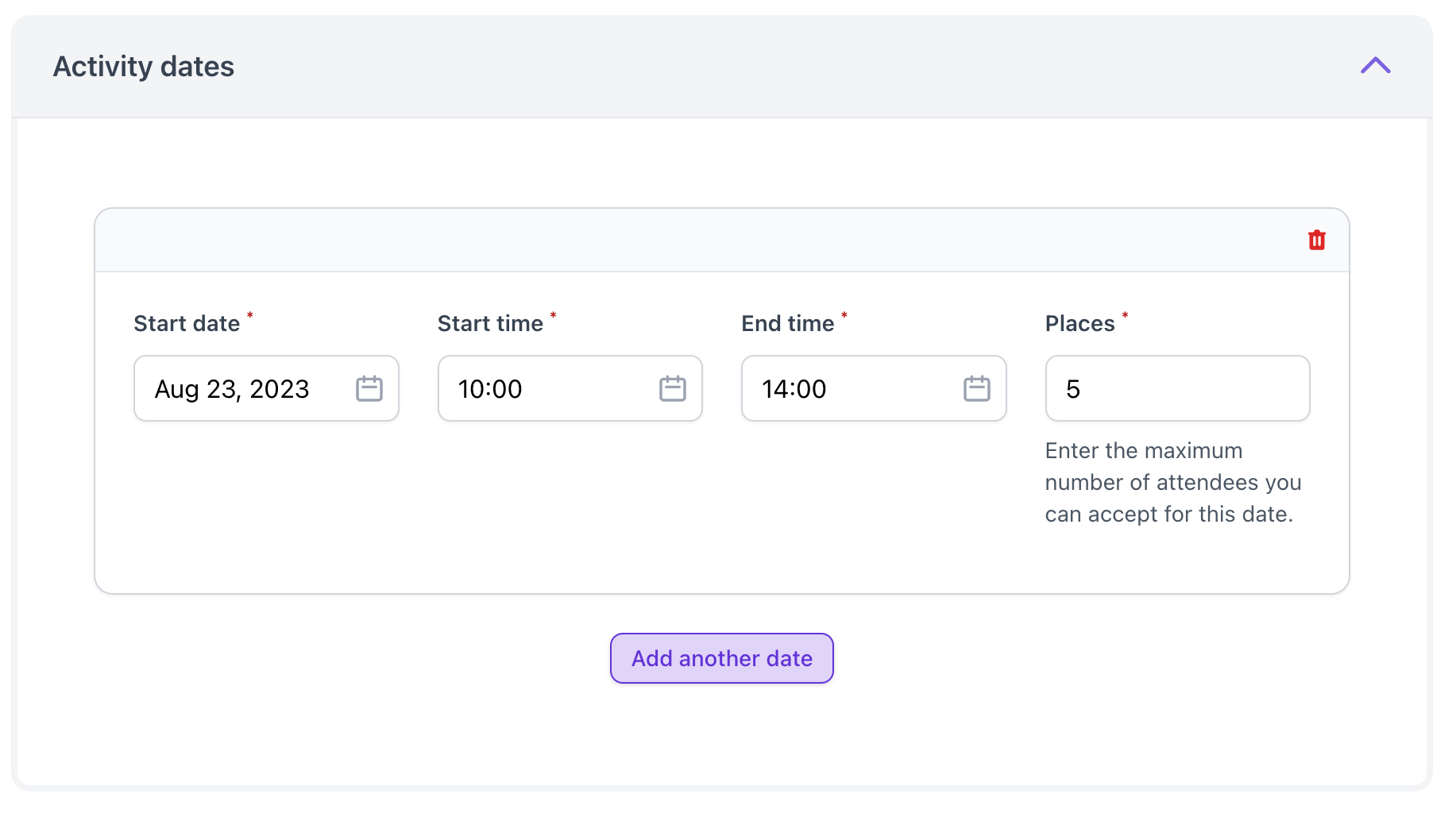Image resolution: width=1456 pixels, height=821 pixels.
Task: Collapse the Activity dates section chevron
Action: [x=1375, y=66]
